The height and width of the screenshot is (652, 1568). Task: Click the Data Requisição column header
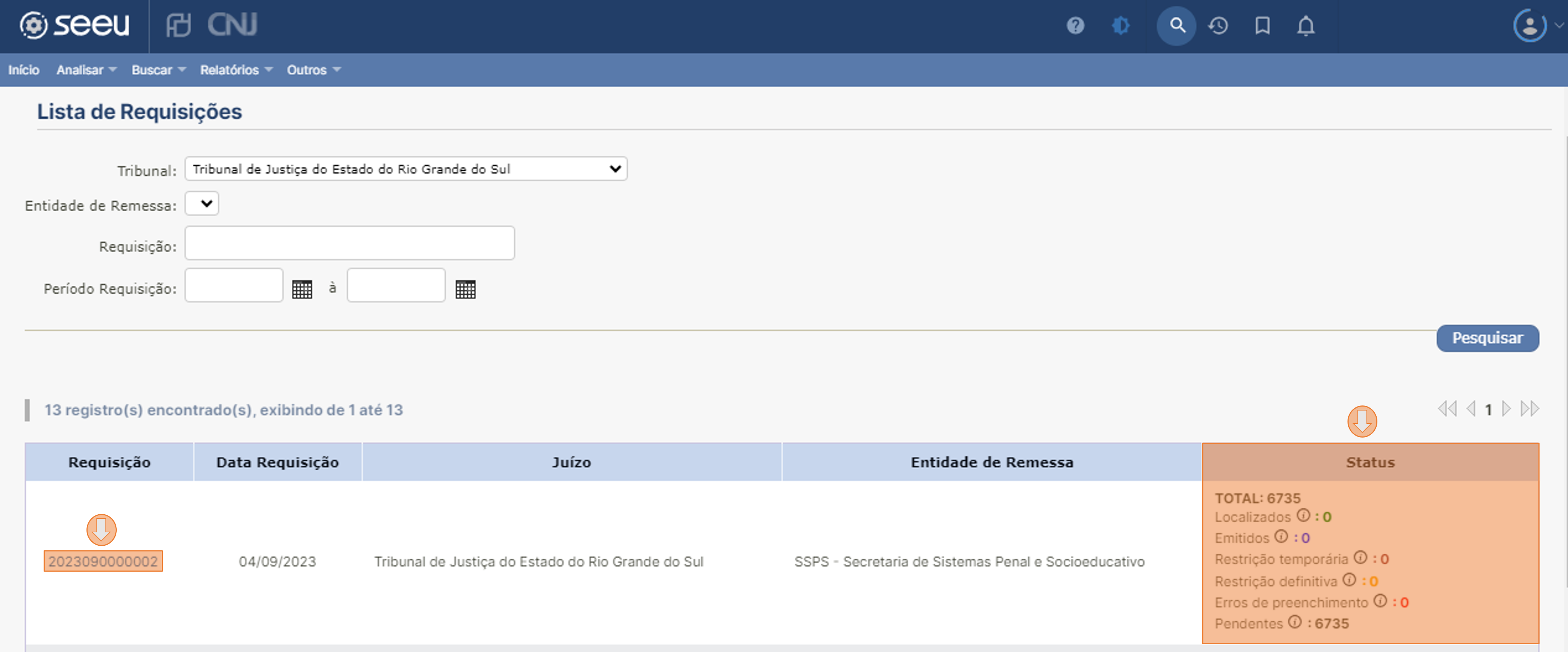[277, 462]
